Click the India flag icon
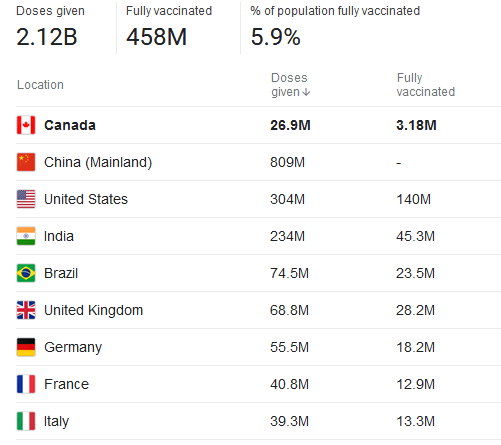 point(26,236)
